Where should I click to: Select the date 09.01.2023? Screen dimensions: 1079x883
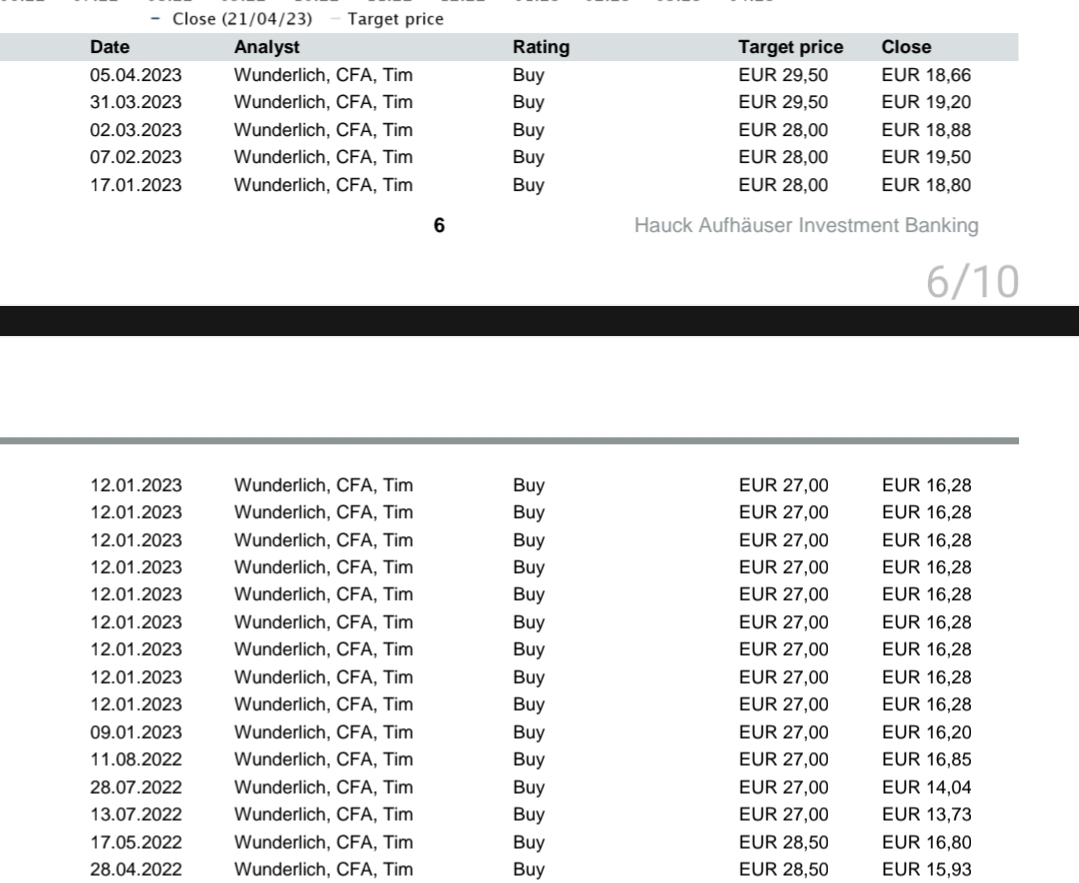[136, 732]
